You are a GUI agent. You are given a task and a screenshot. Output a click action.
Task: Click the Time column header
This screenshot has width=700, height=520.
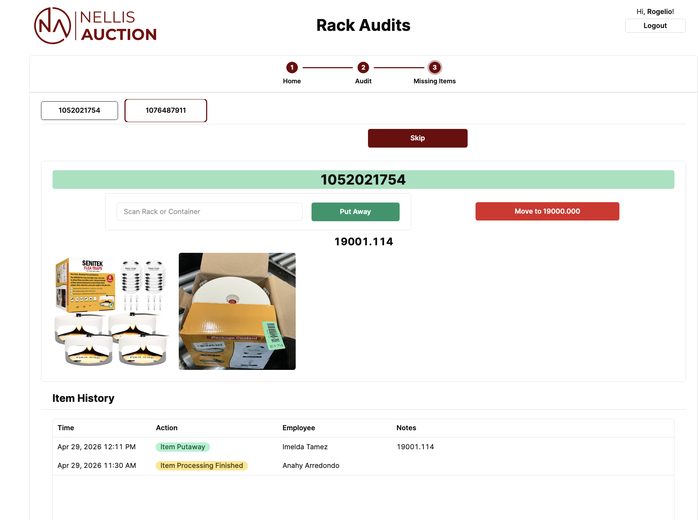pos(66,428)
